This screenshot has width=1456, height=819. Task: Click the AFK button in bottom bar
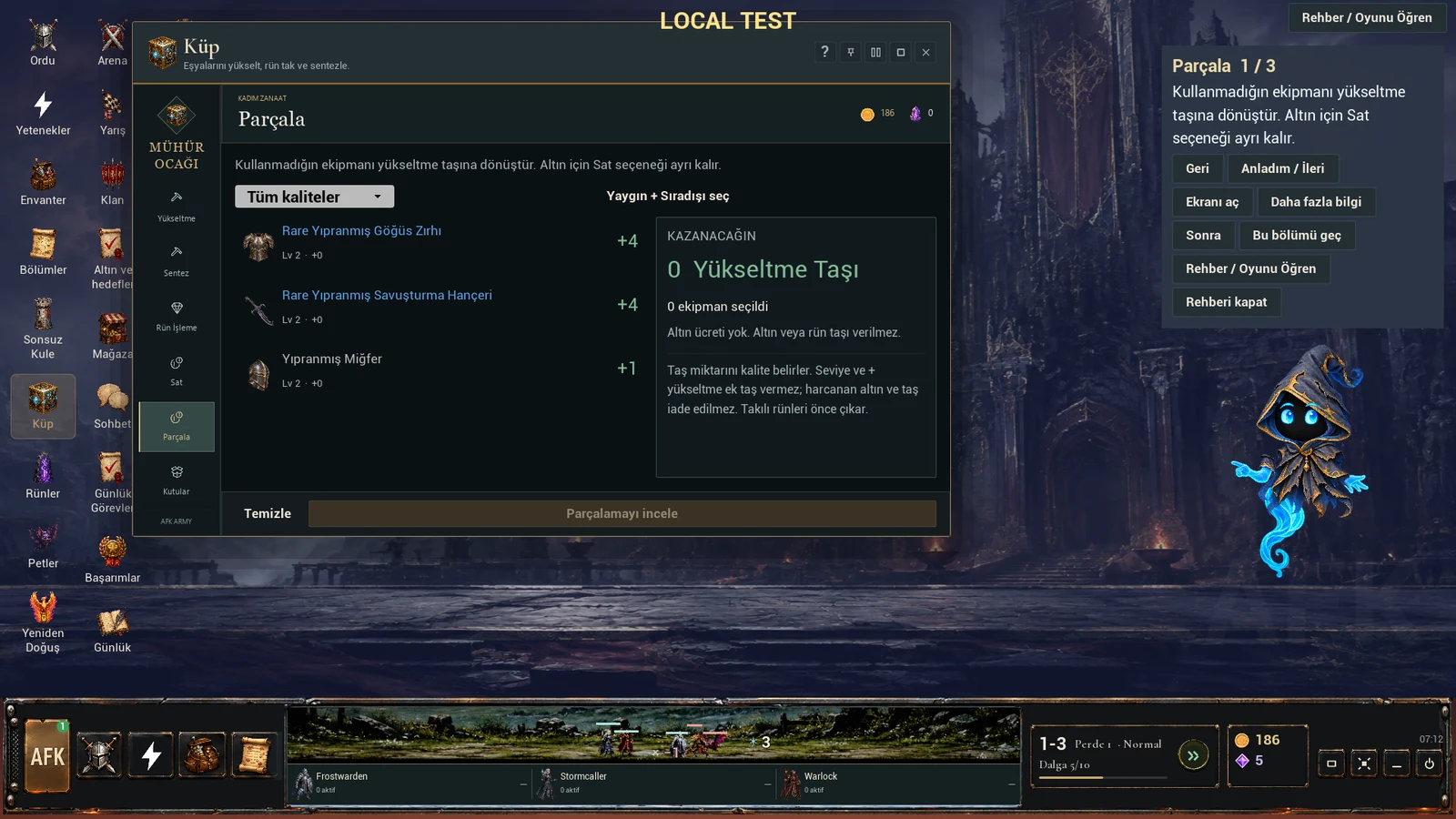click(x=47, y=755)
